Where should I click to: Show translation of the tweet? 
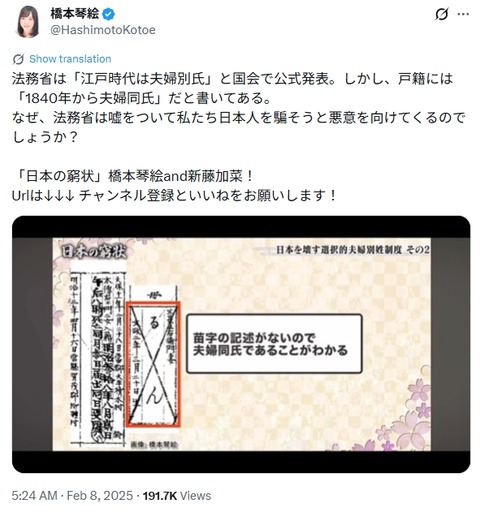[70, 59]
